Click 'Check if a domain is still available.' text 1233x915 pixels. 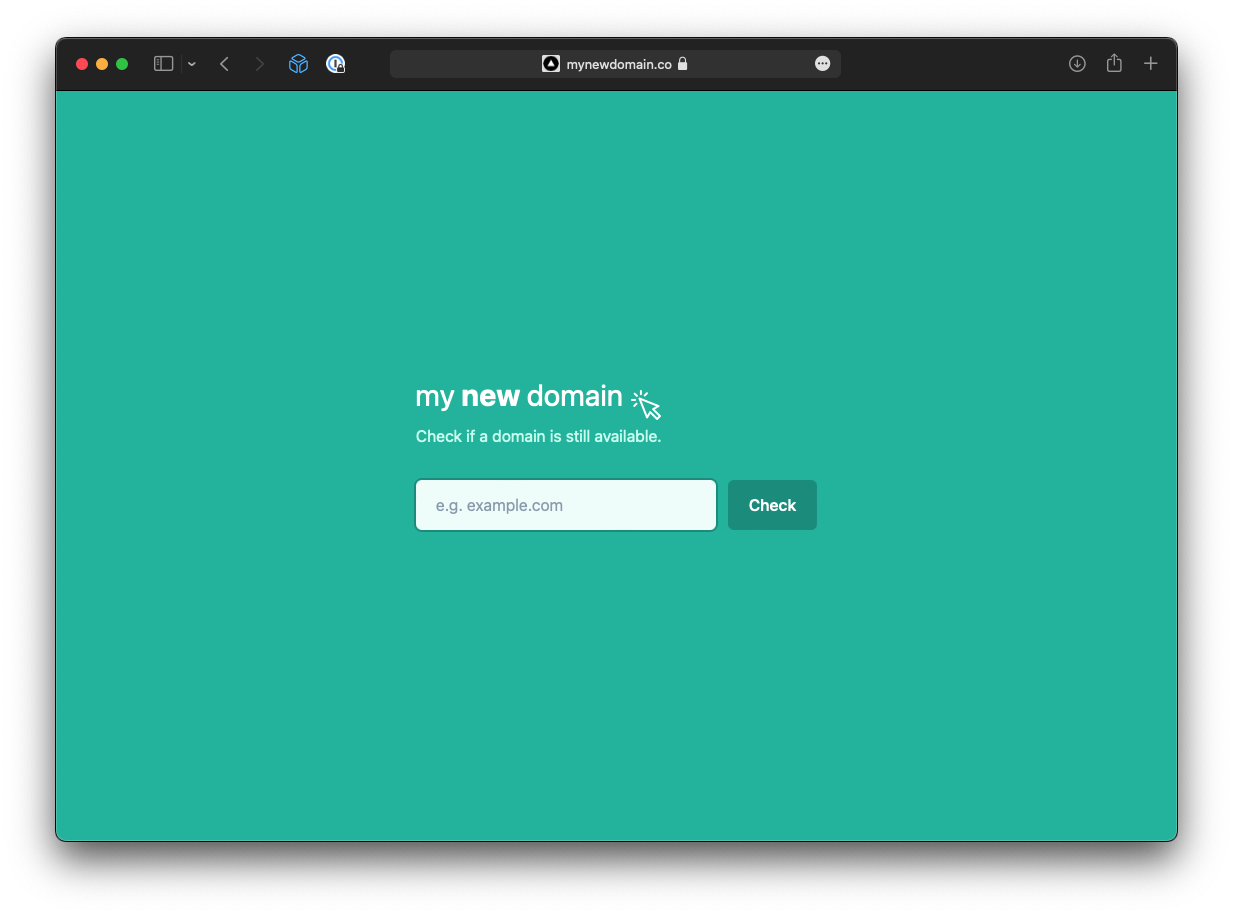pyautogui.click(x=538, y=437)
